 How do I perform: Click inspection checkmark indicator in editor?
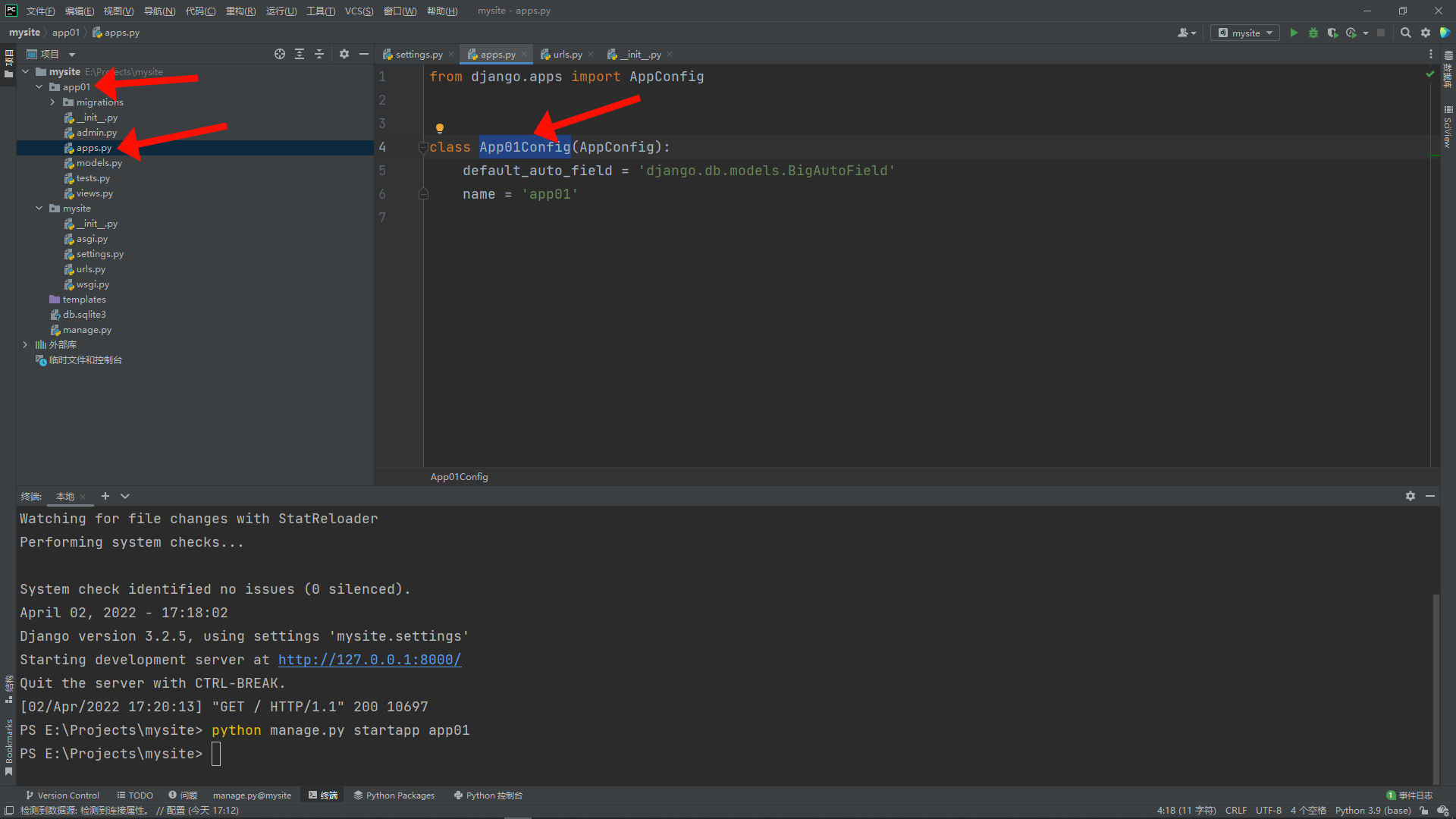1430,74
